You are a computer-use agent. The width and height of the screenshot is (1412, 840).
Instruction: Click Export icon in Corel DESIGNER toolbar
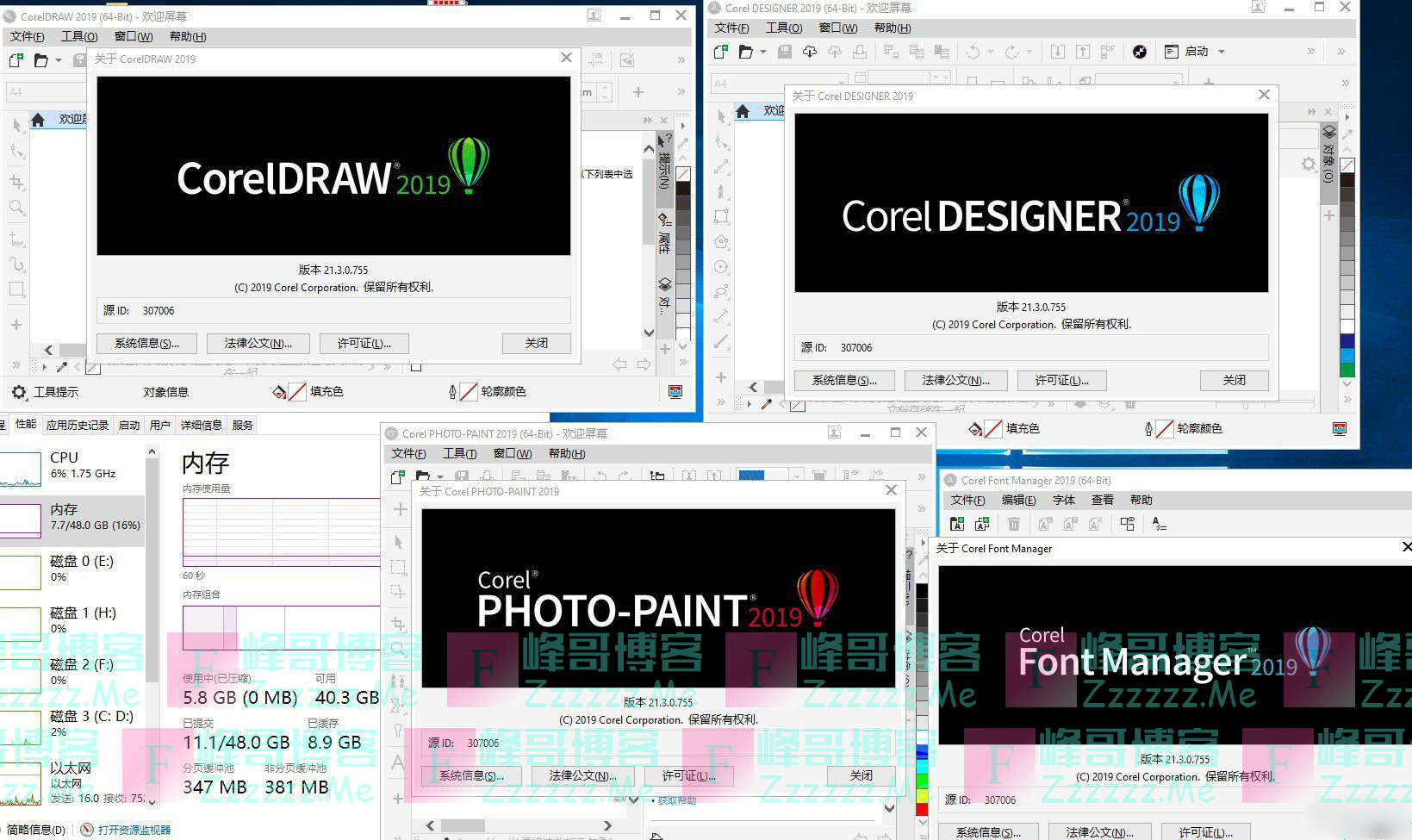1083,52
